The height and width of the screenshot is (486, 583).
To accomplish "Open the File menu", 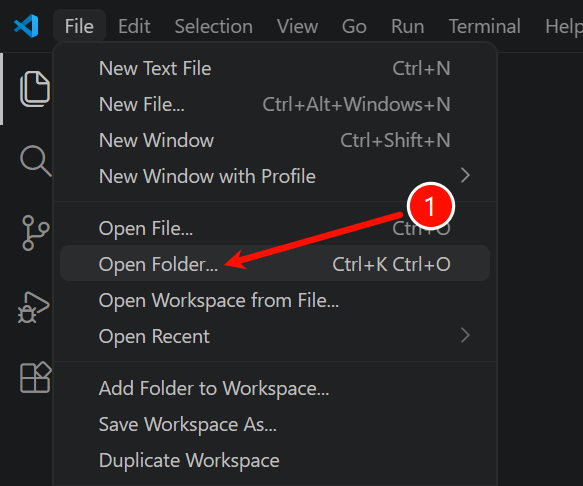I will [79, 26].
